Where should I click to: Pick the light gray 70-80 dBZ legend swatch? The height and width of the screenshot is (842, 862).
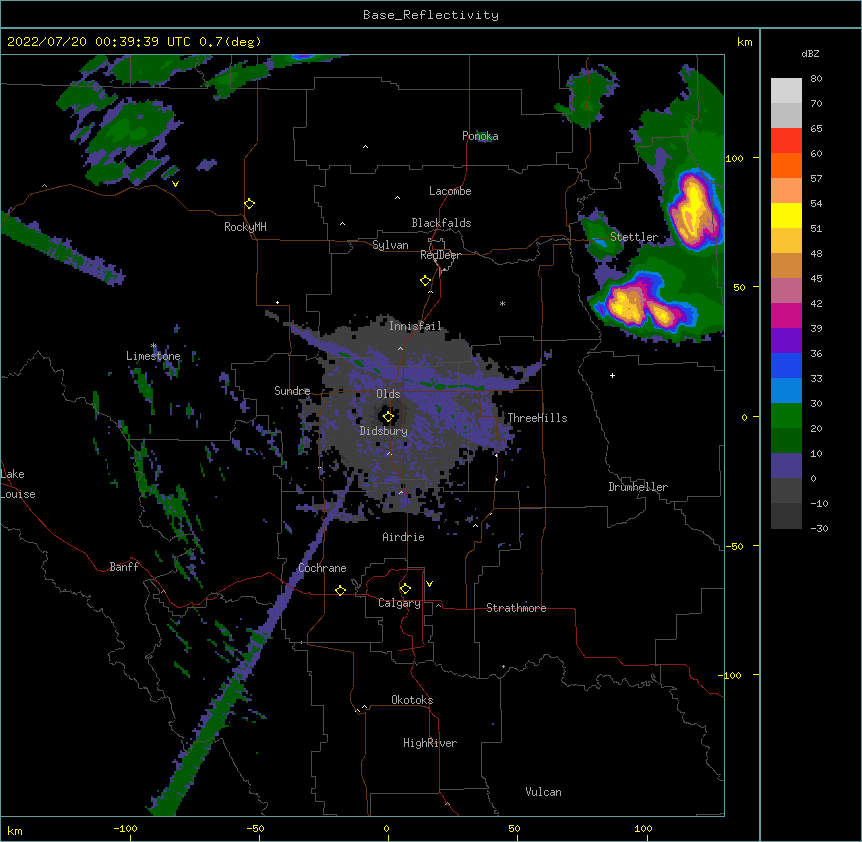[786, 91]
